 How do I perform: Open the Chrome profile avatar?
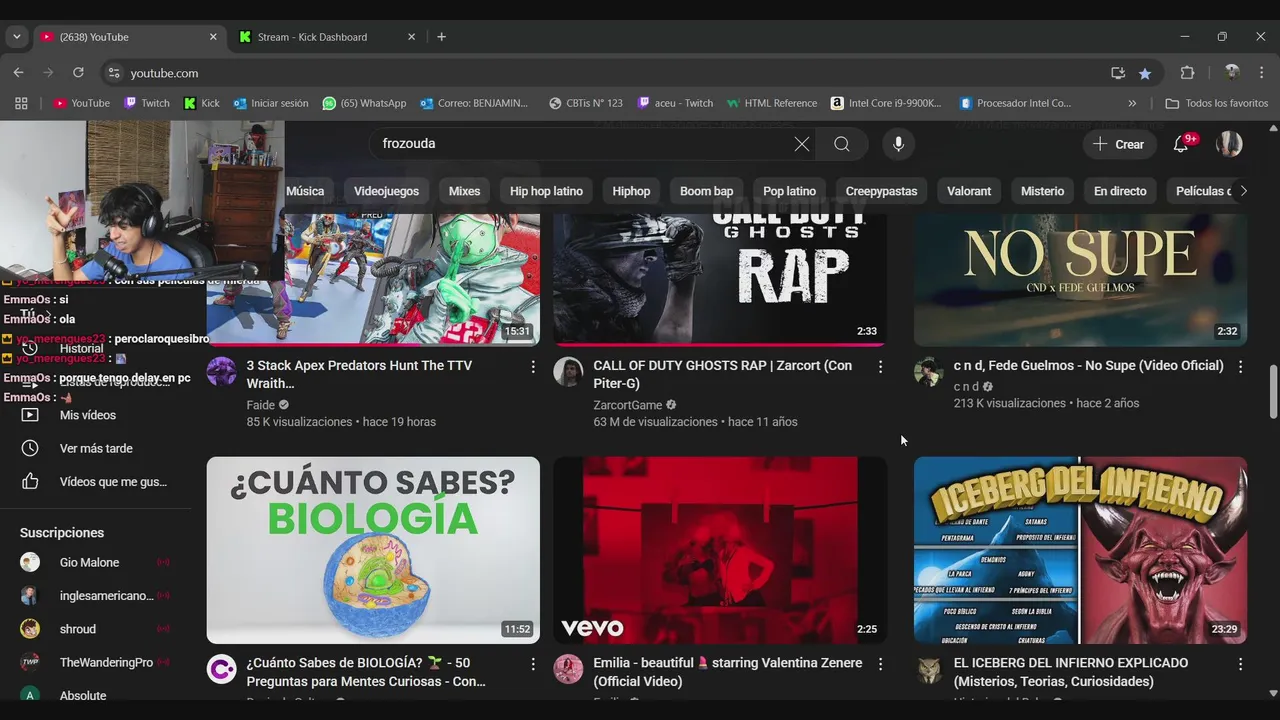click(x=1232, y=73)
